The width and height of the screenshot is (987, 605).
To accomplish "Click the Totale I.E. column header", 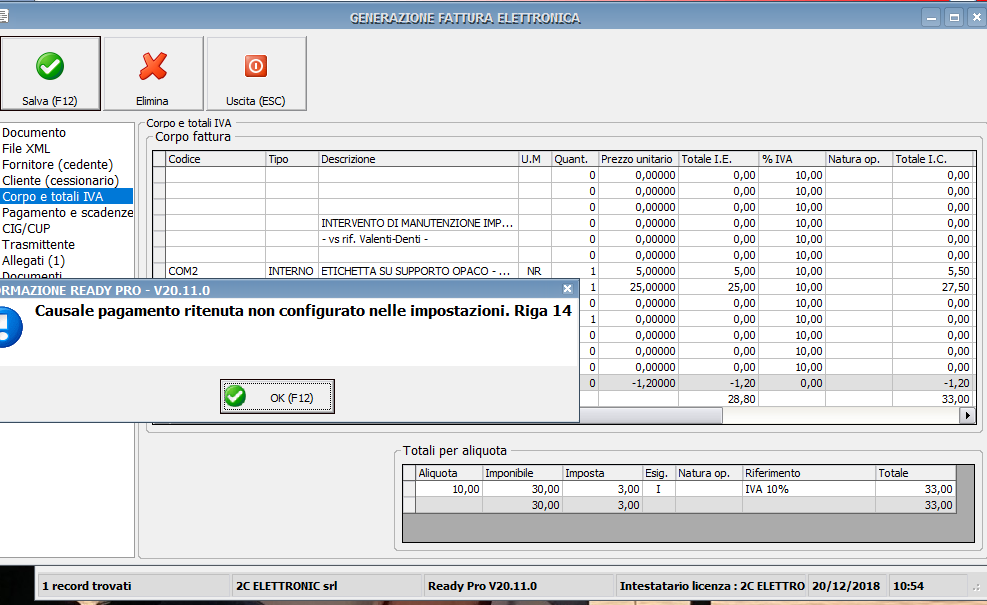I will pos(719,159).
